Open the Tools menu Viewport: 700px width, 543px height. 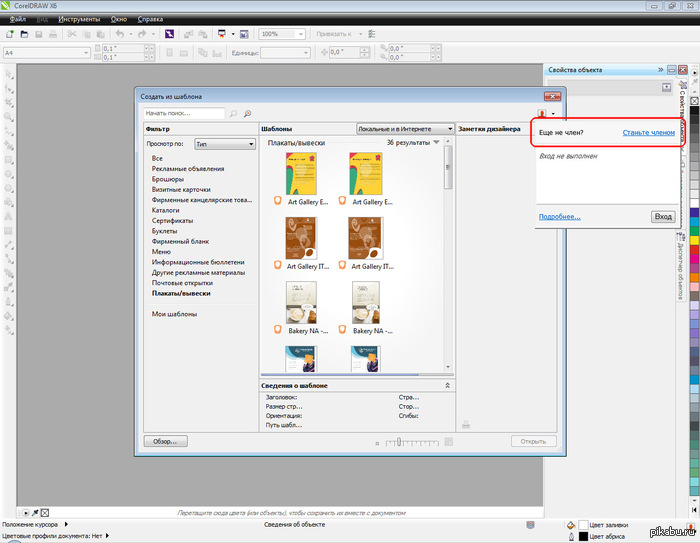[x=79, y=19]
